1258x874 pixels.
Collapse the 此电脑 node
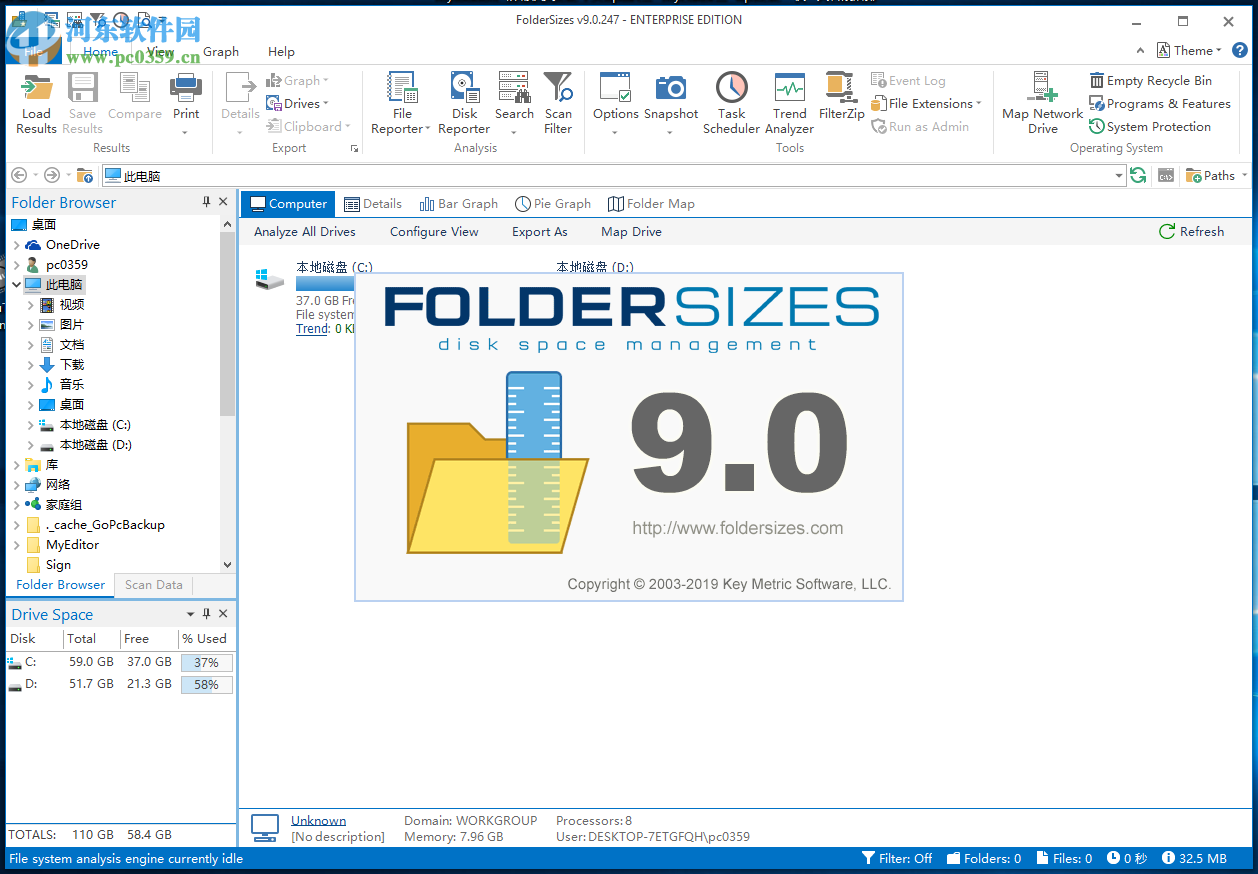(18, 284)
